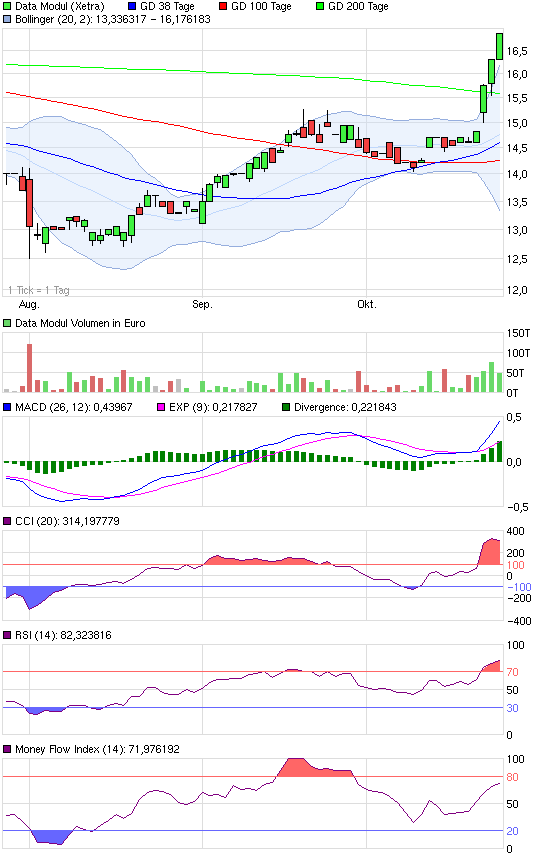
Task: Click the magenta EXP (9) legend swatch
Action: pyautogui.click(x=161, y=407)
